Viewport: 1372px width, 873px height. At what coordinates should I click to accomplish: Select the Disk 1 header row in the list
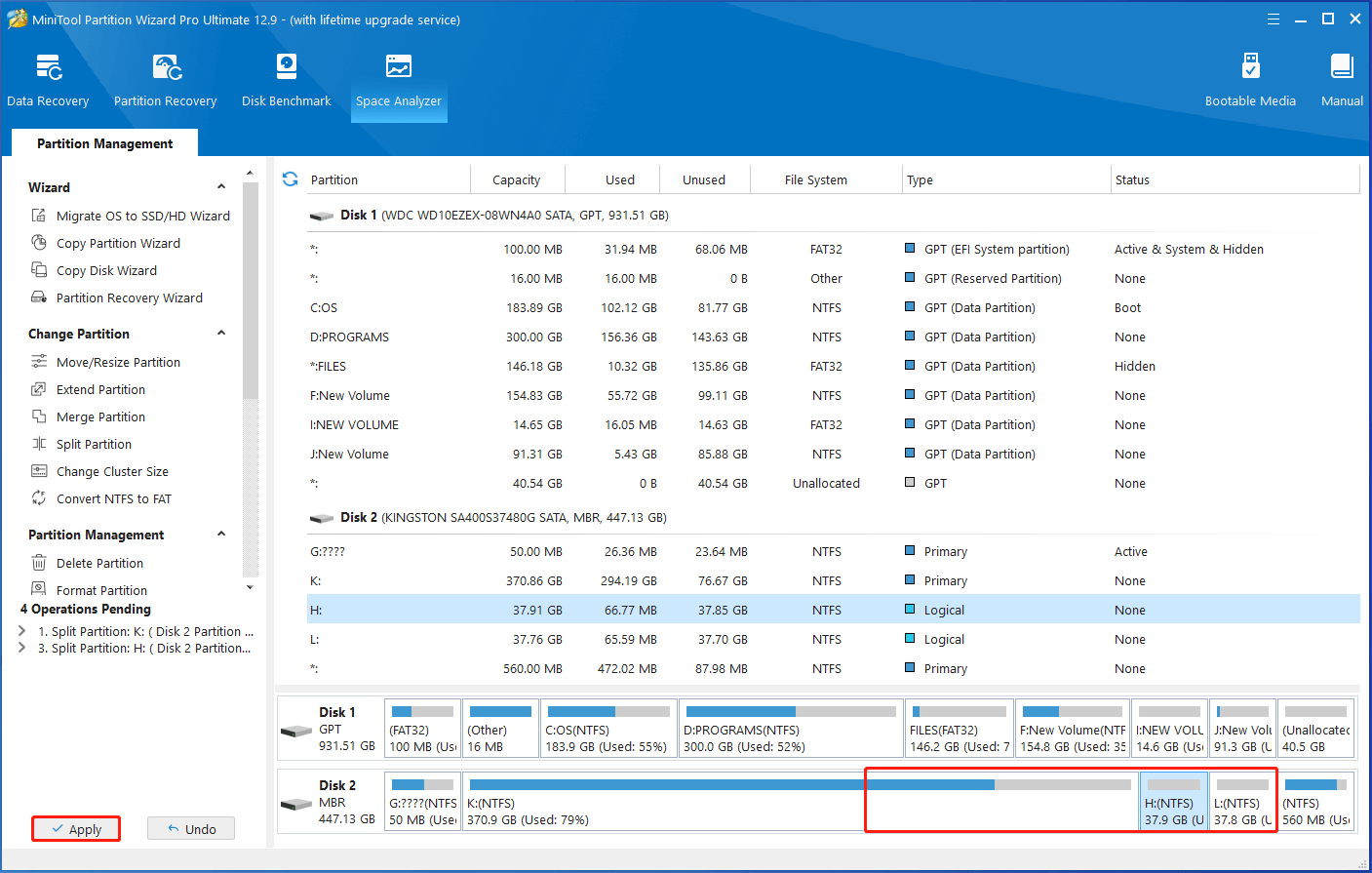(x=834, y=215)
